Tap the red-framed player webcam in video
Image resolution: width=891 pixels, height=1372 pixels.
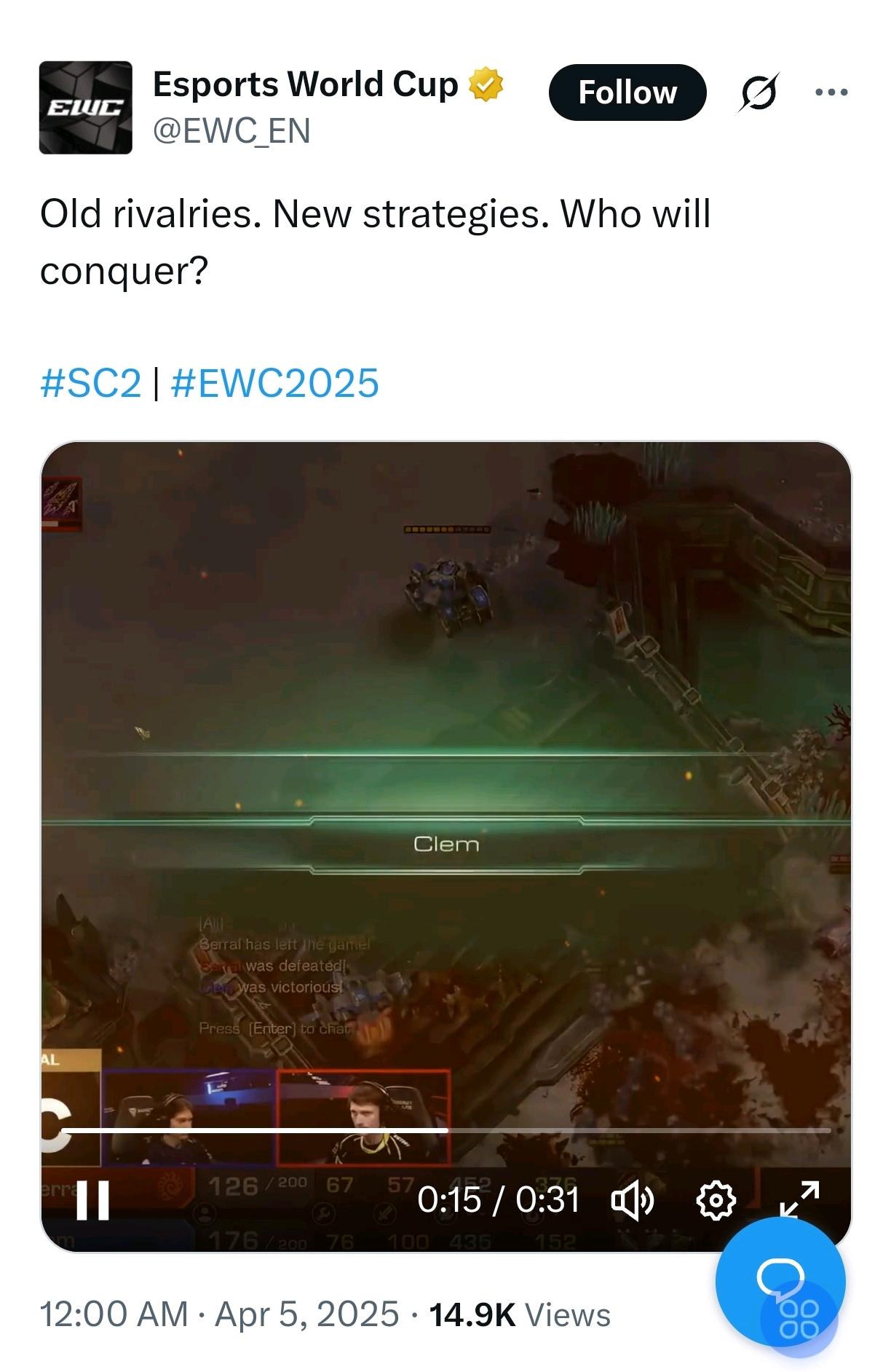(x=364, y=1118)
